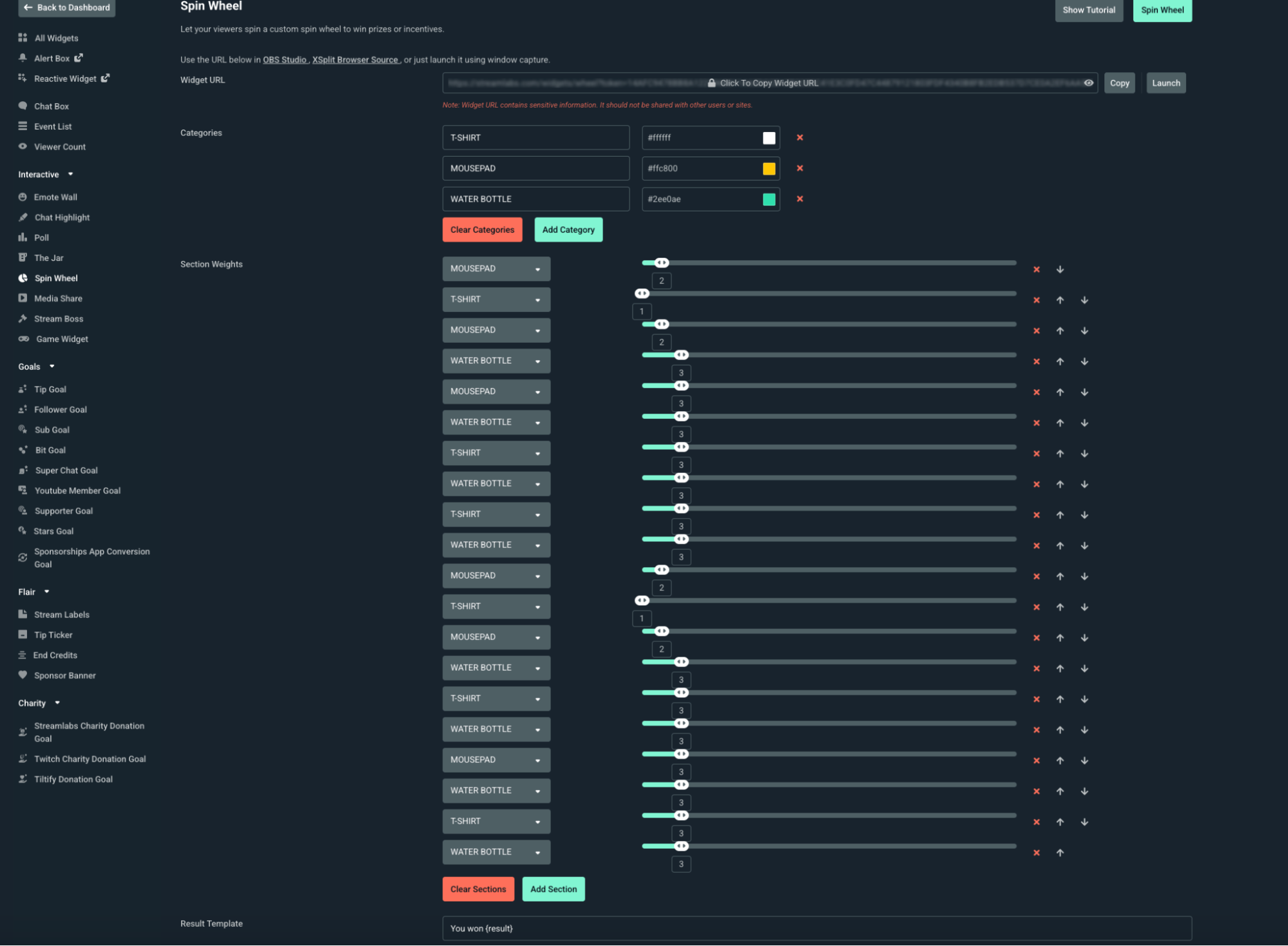
Task: Delete the first MOUSEPAD section
Action: tap(1037, 269)
